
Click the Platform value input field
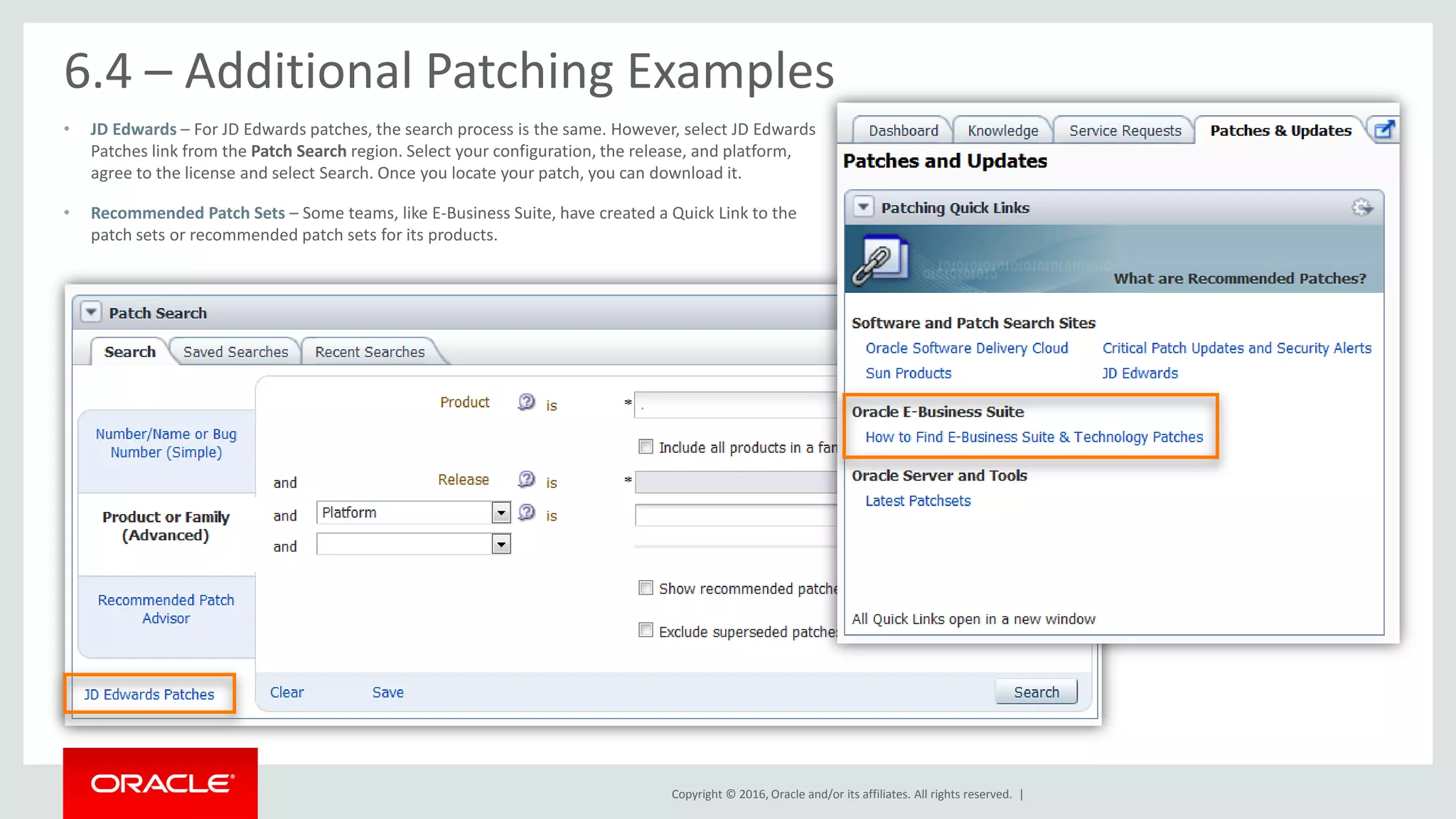click(x=736, y=515)
